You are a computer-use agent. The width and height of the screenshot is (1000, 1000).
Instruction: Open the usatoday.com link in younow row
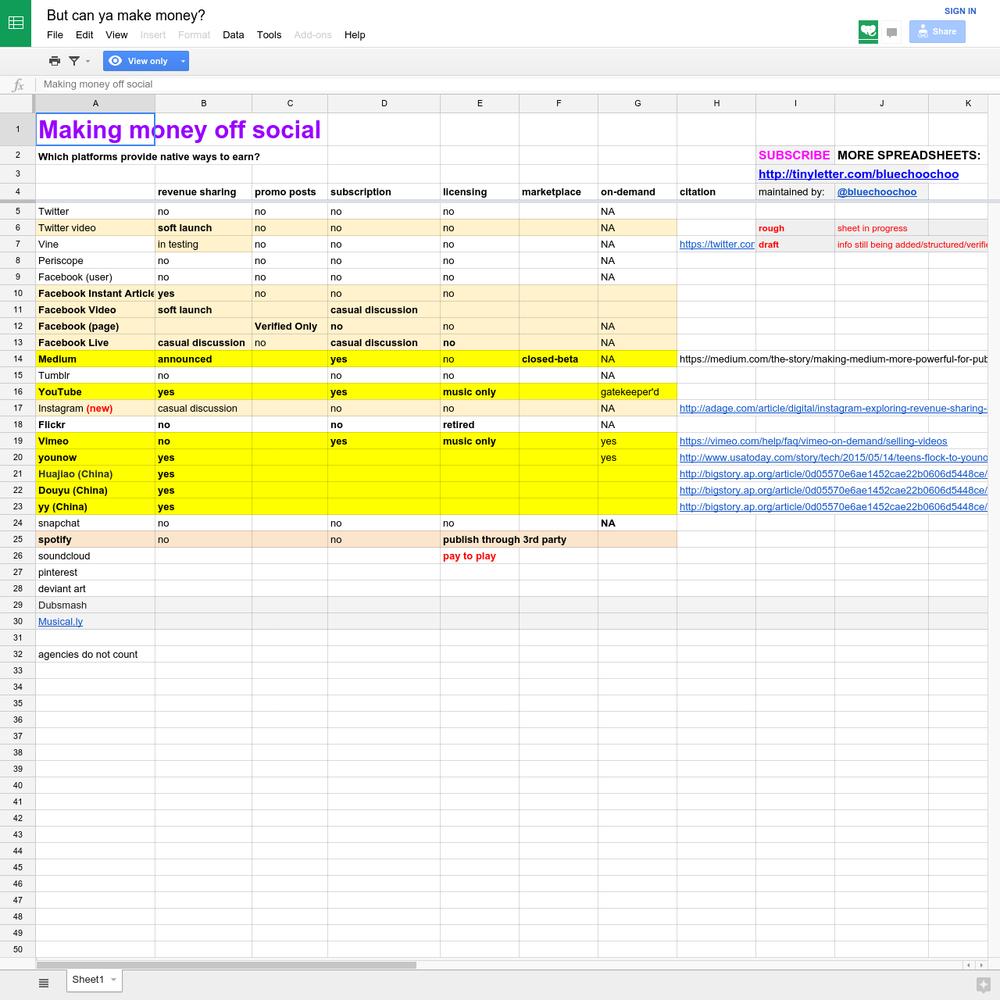click(833, 458)
